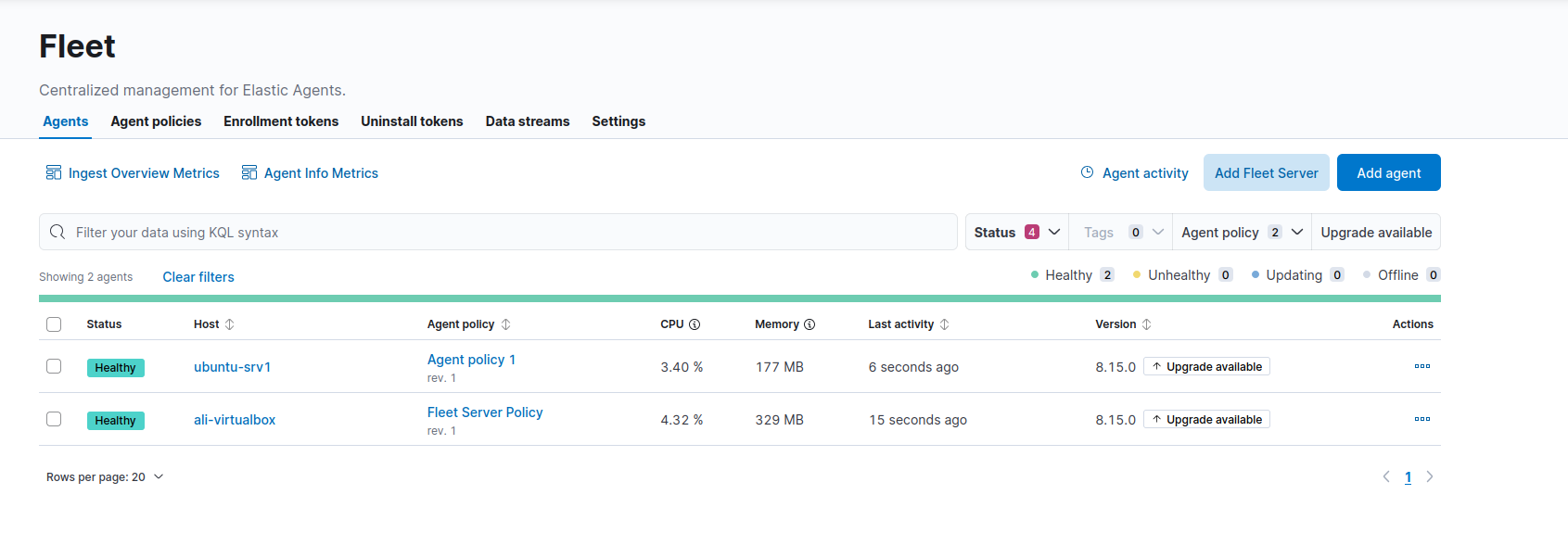Switch to the Agent policies tab

pyautogui.click(x=156, y=121)
